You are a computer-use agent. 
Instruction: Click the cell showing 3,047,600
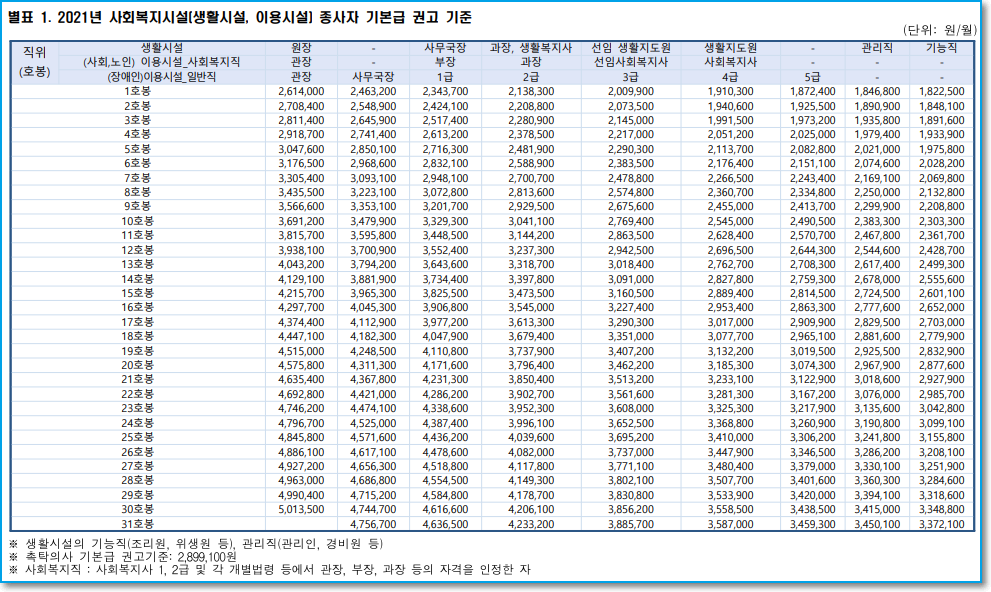[x=301, y=149]
